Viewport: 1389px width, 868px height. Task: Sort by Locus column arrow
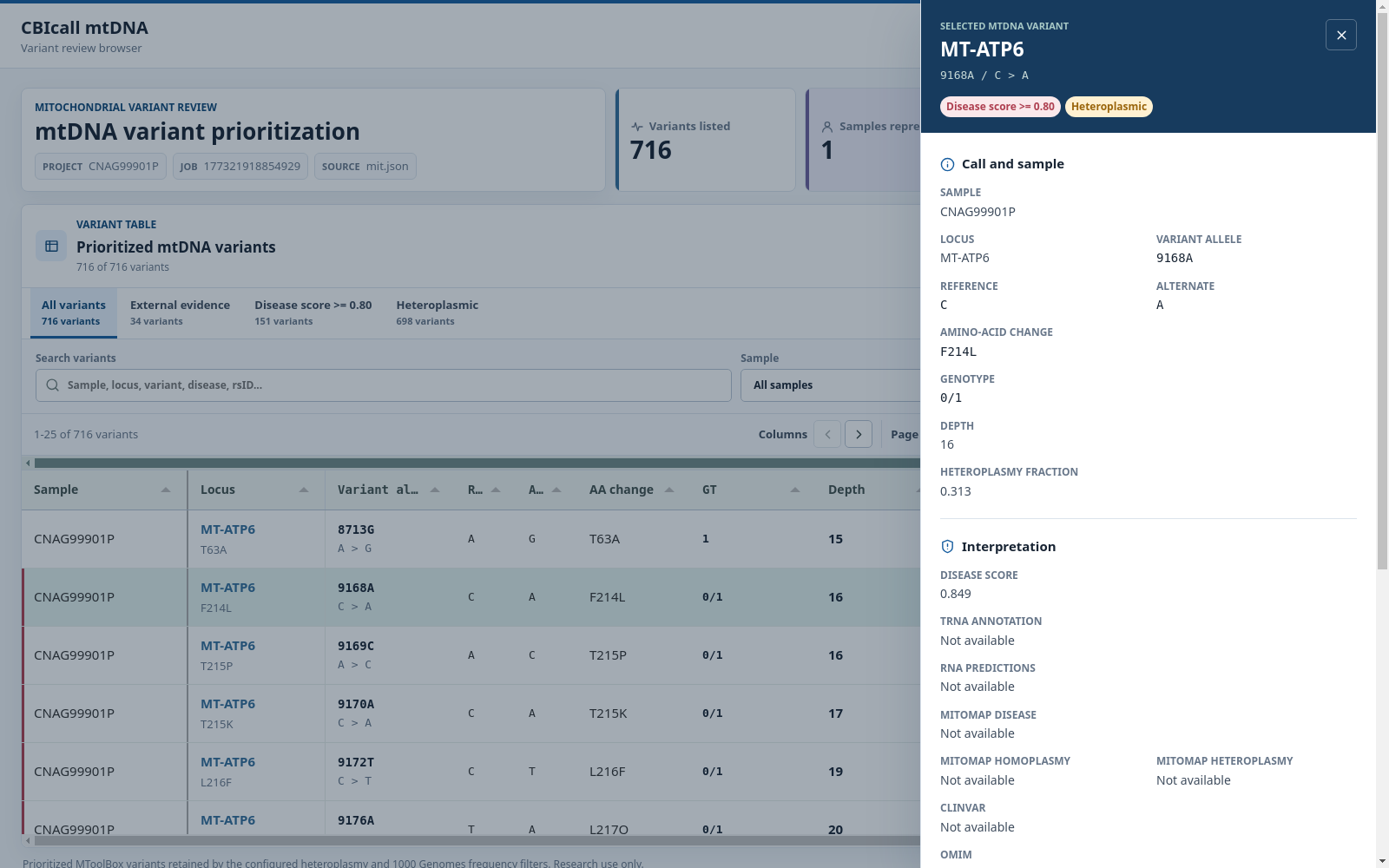pos(304,490)
